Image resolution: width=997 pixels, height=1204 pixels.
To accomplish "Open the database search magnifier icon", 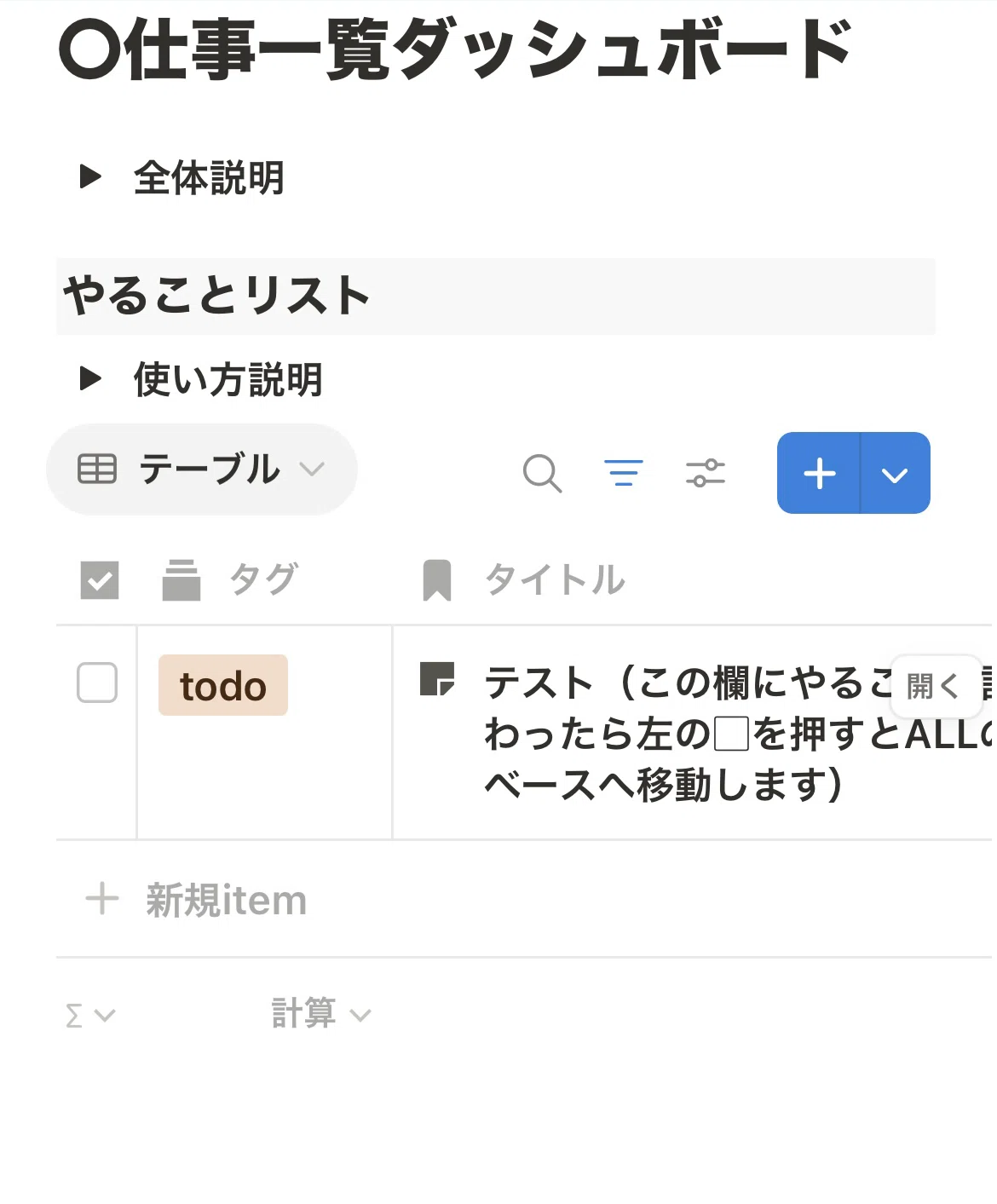I will tap(542, 473).
